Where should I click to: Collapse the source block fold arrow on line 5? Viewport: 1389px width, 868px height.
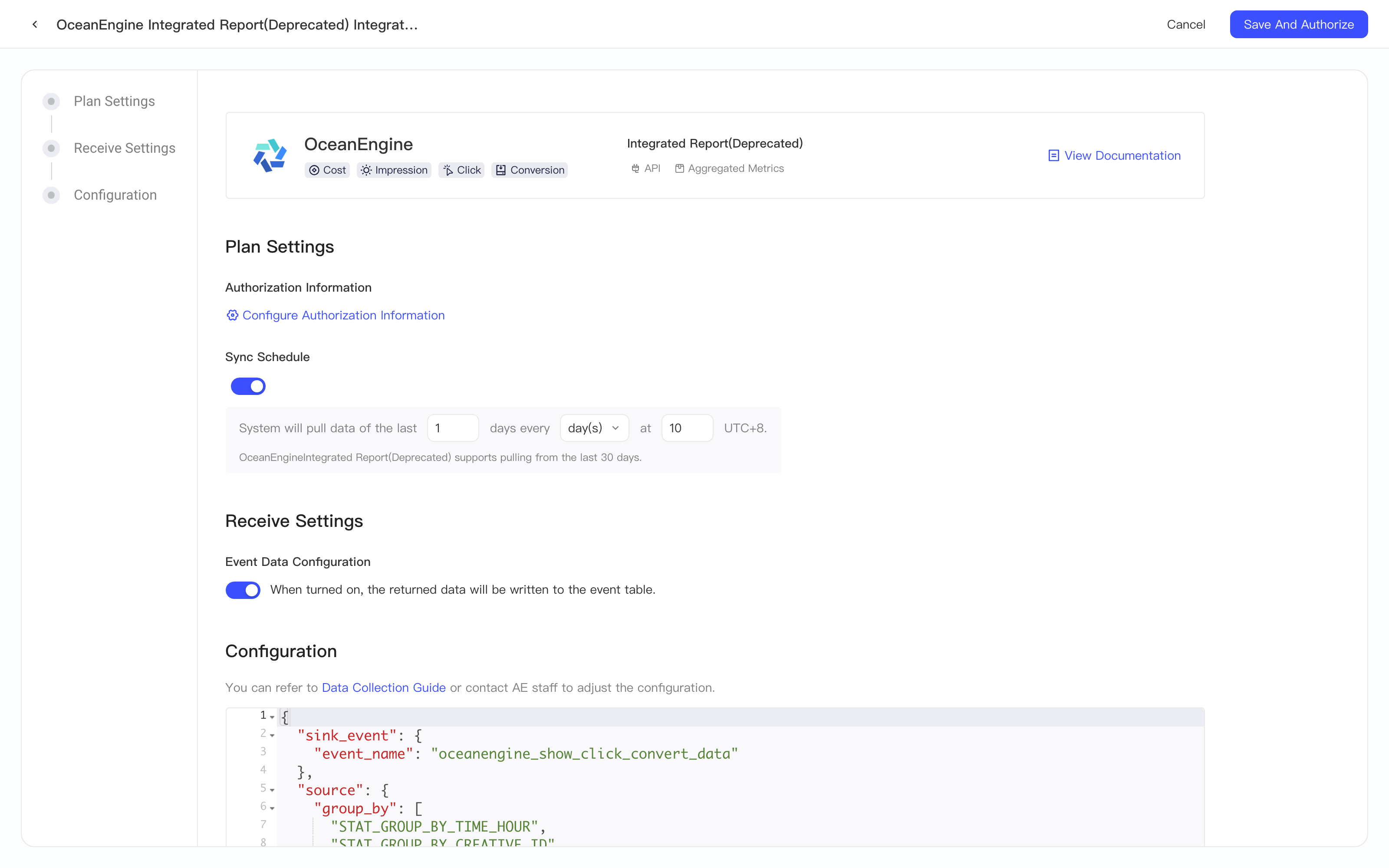pos(272,790)
